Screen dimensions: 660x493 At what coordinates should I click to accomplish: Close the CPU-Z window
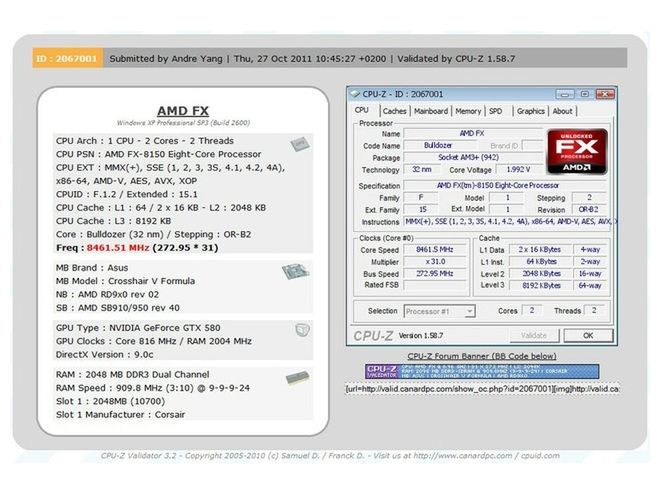tap(605, 94)
